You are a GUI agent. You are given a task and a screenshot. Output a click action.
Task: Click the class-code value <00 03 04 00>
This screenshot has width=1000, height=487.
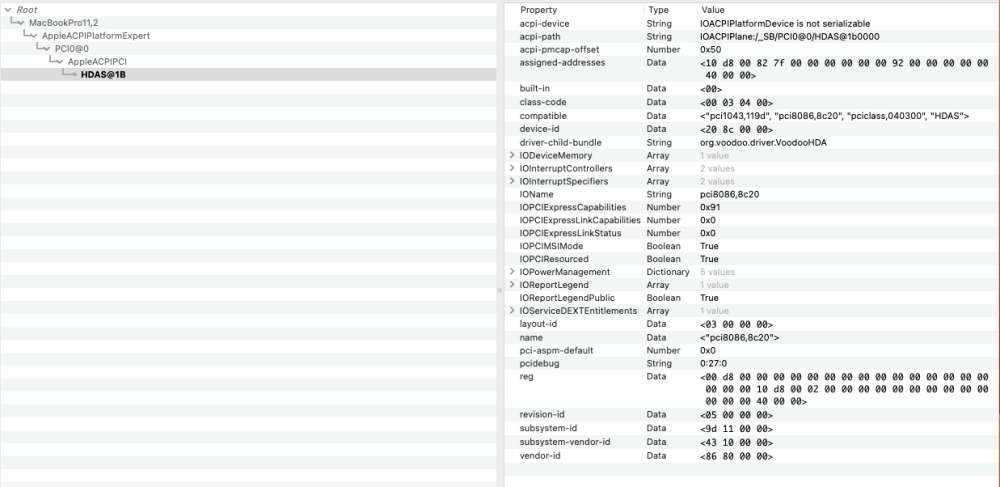[737, 103]
